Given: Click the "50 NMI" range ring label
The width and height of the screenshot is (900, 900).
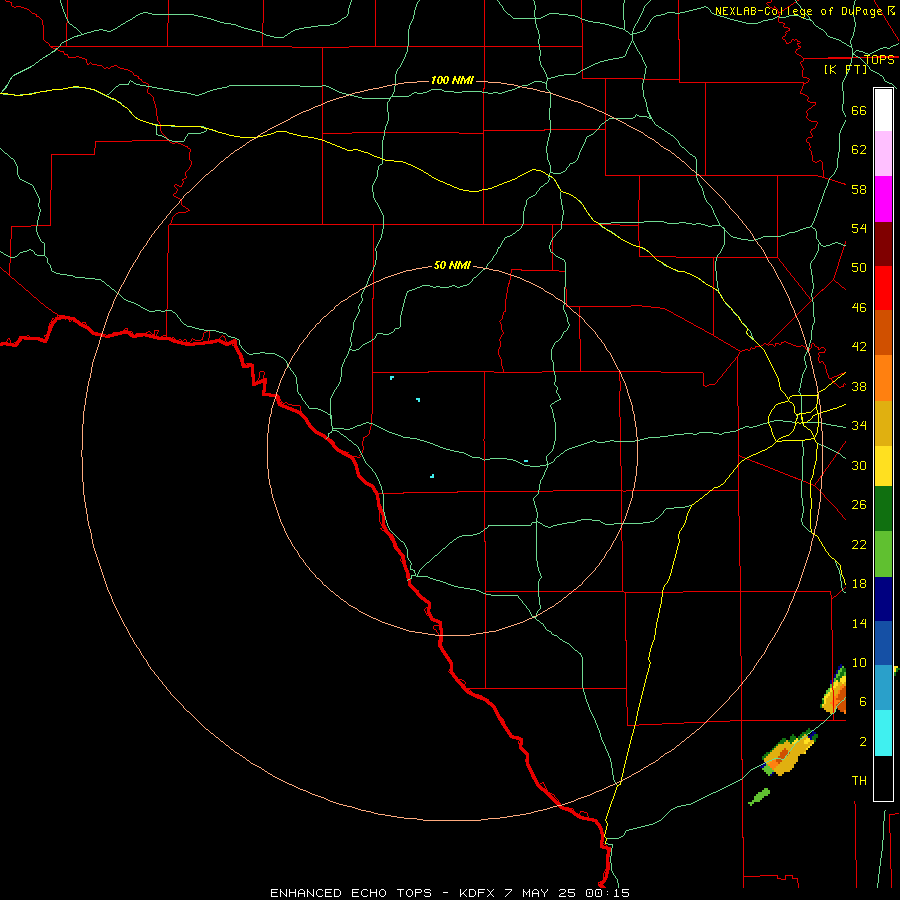Looking at the screenshot, I should pyautogui.click(x=452, y=265).
